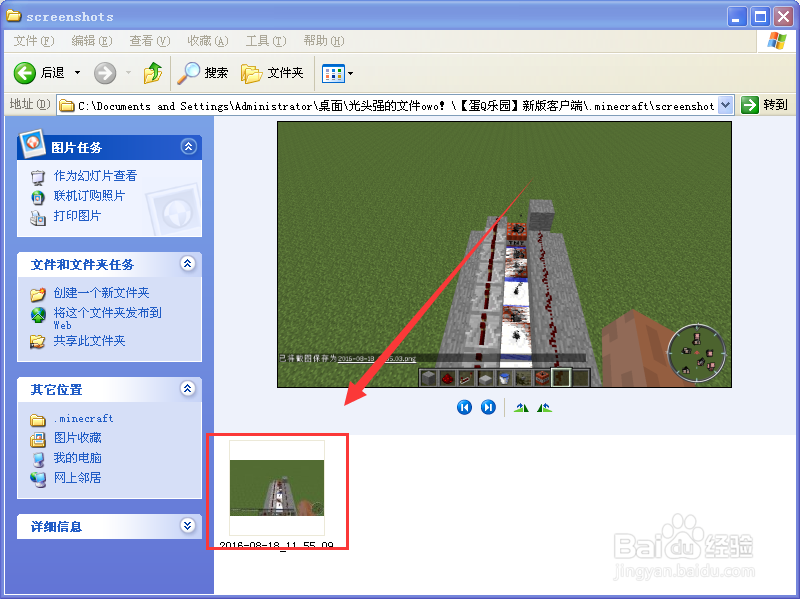This screenshot has height=599, width=800.
Task: Click 创建一个新文件夹
Action: pyautogui.click(x=102, y=293)
